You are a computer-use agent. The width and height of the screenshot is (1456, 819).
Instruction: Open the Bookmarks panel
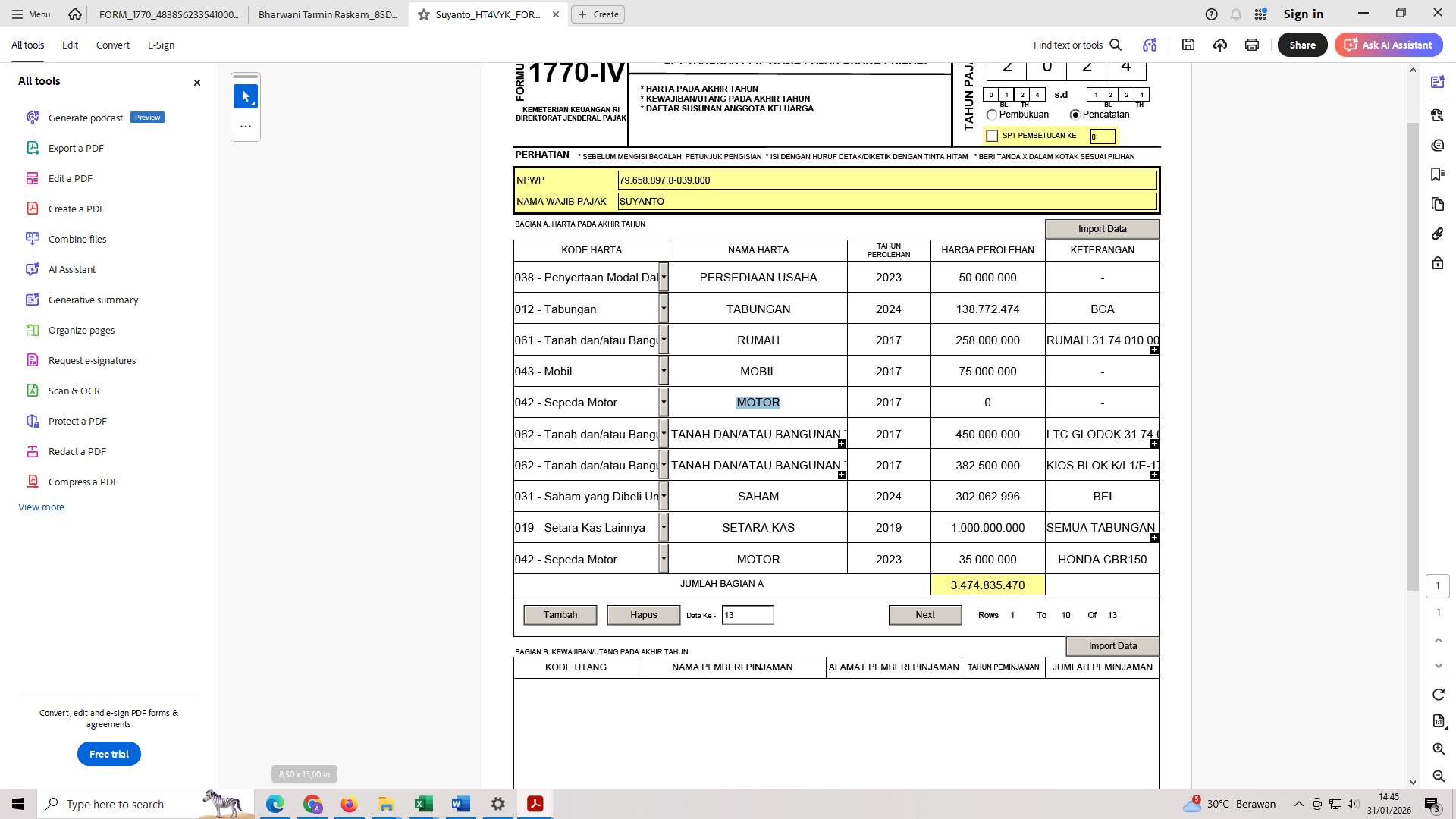1438,174
